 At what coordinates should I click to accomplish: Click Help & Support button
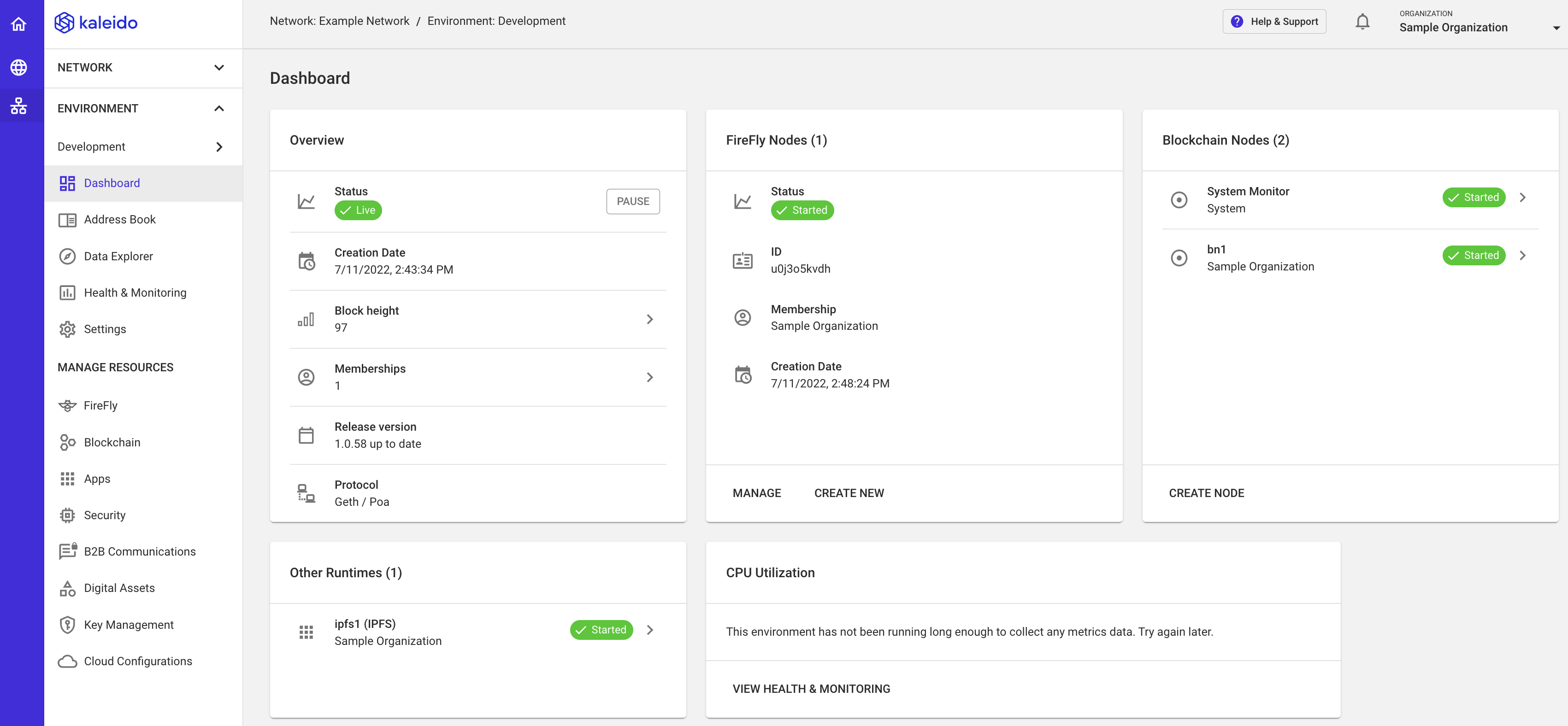coord(1274,21)
